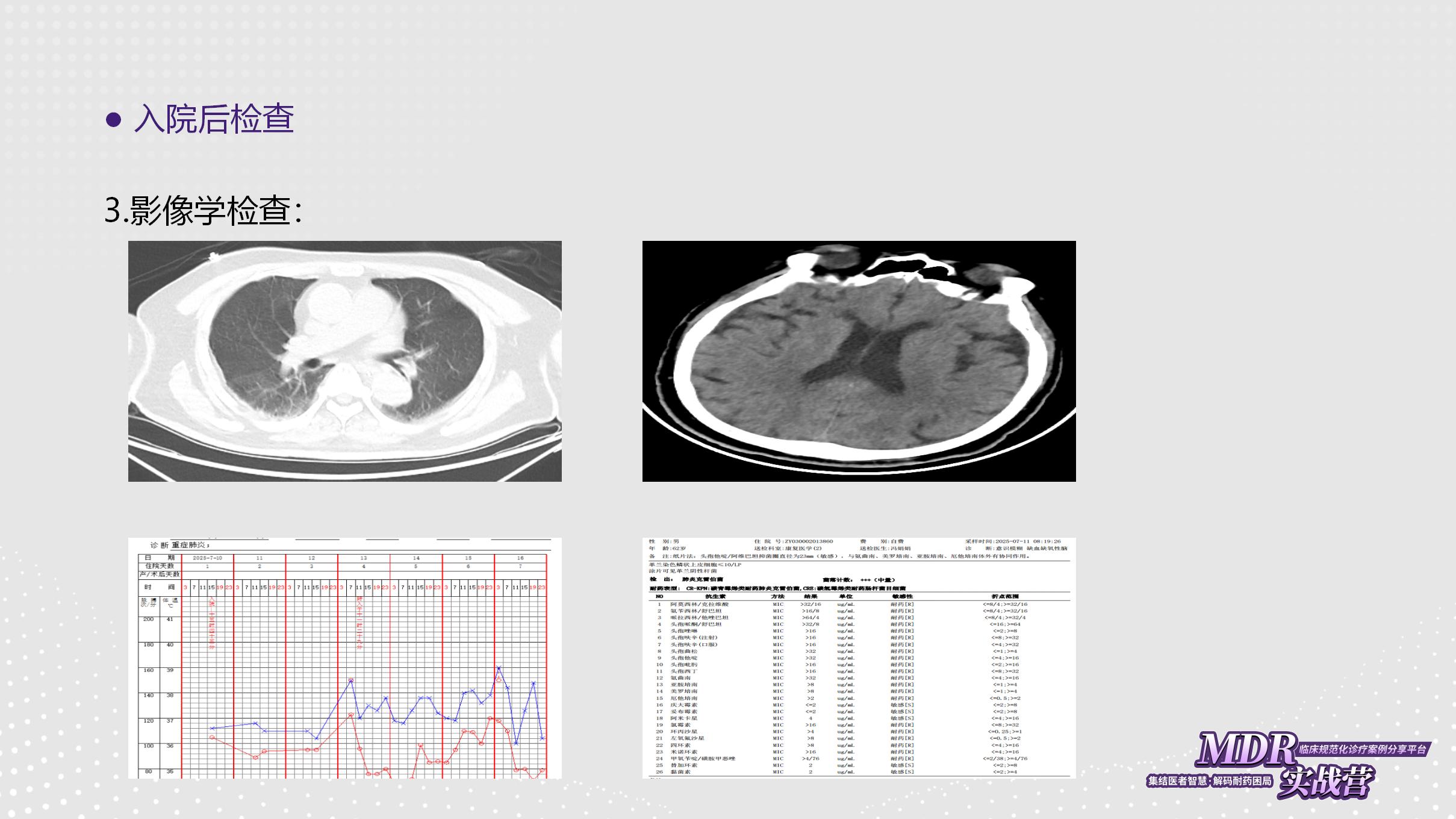Click the 41 degree temperature scale label
The width and height of the screenshot is (1456, 819).
click(x=170, y=620)
